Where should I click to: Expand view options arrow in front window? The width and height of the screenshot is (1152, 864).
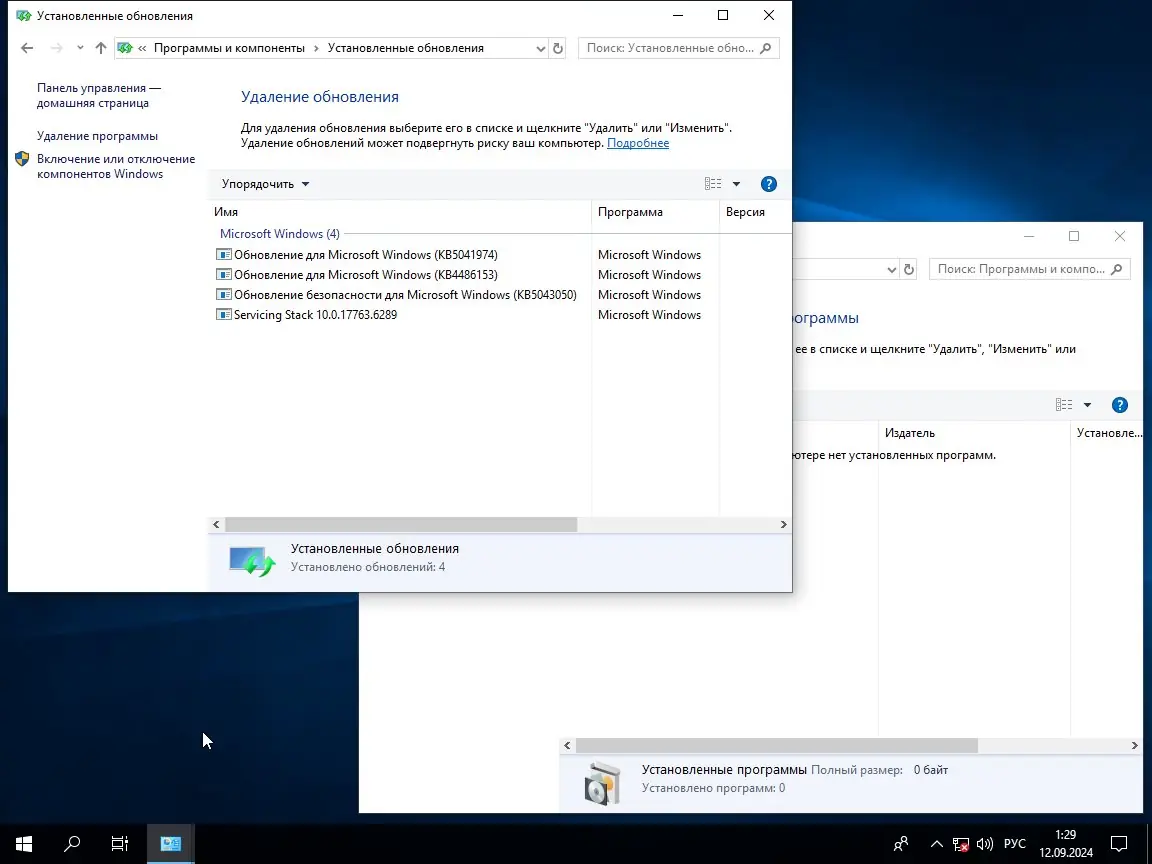click(736, 184)
